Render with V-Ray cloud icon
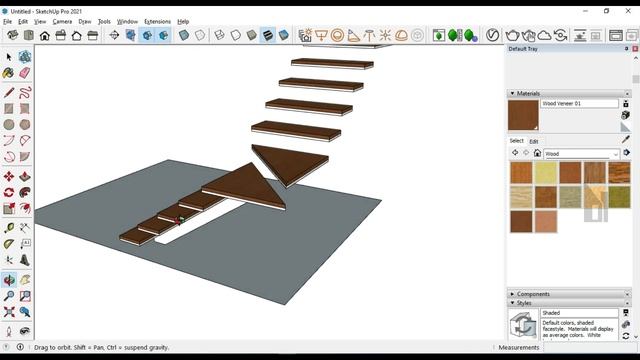 [544, 36]
